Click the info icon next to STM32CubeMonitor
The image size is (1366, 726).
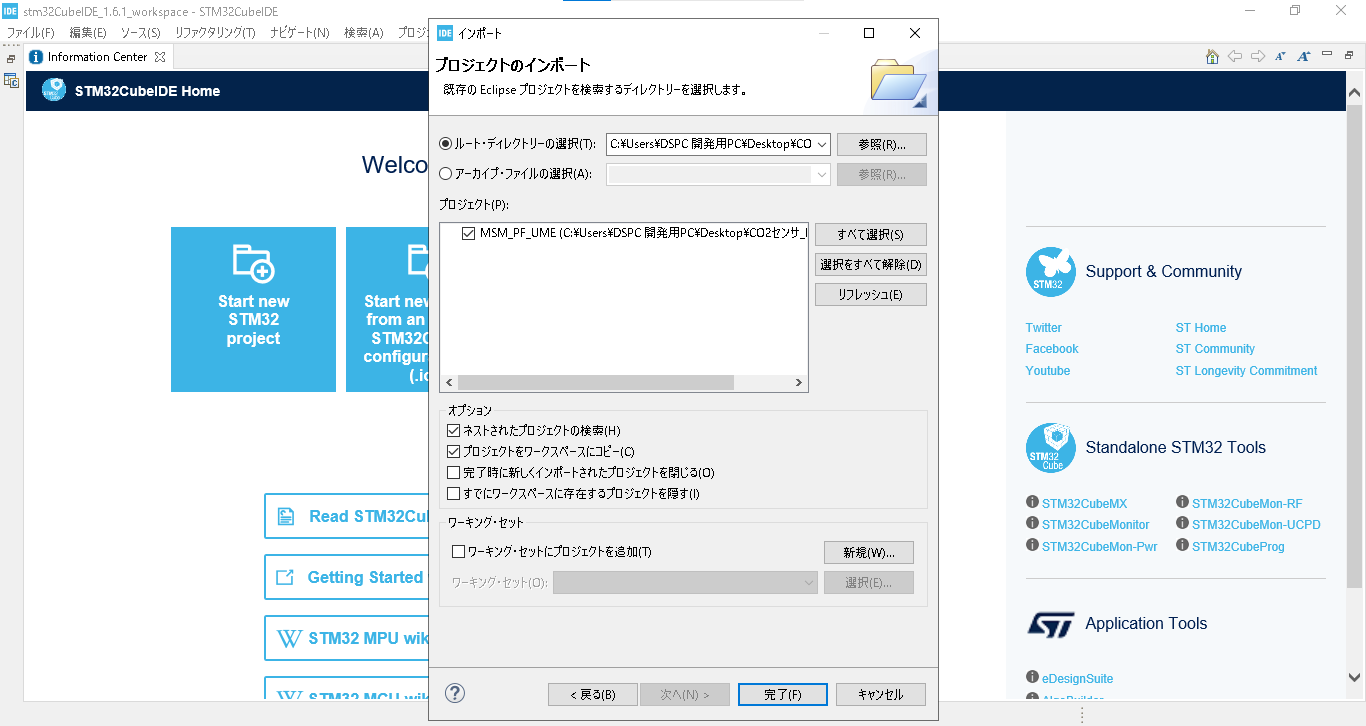click(1032, 523)
